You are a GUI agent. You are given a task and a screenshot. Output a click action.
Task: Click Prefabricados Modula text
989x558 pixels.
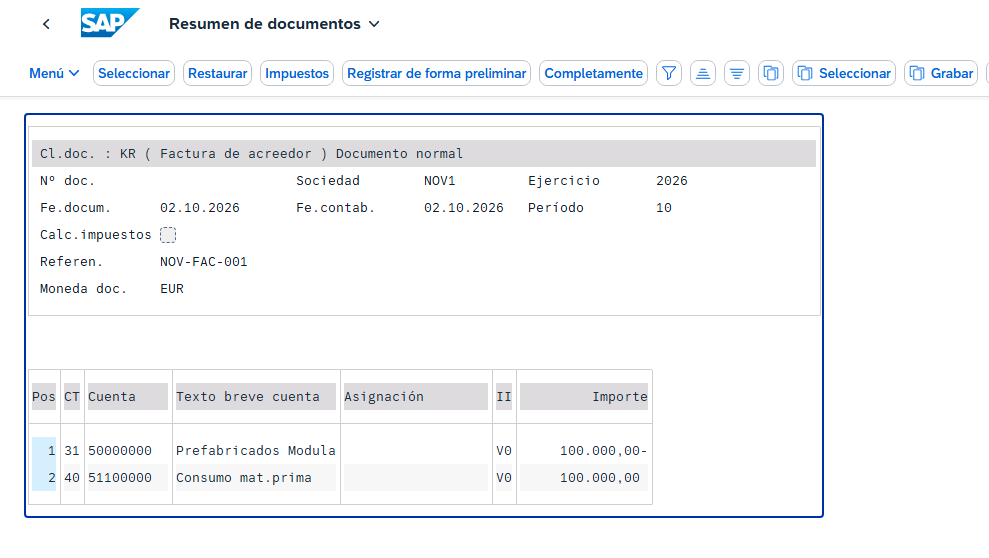tap(255, 451)
